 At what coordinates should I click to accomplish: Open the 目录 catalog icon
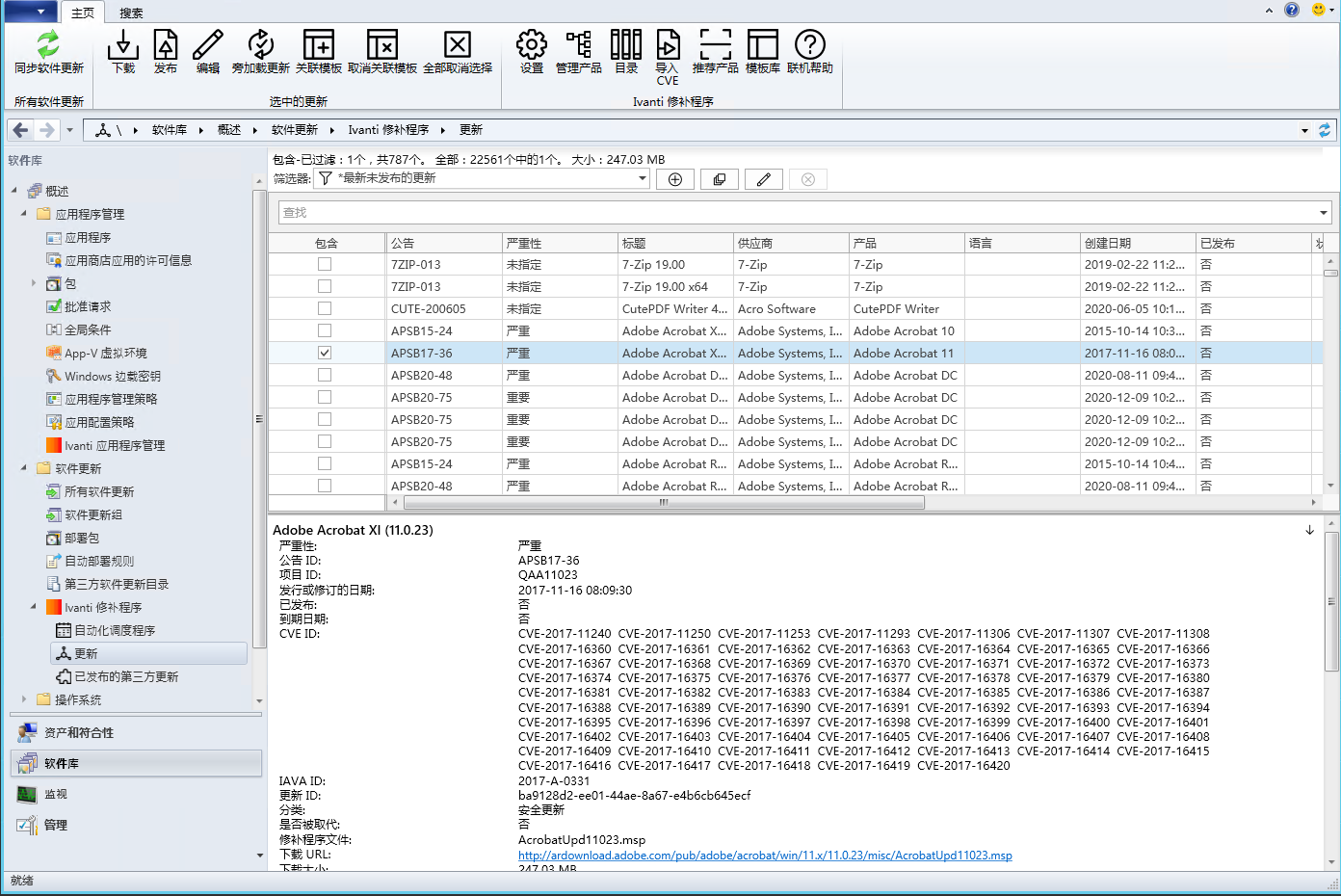point(626,44)
